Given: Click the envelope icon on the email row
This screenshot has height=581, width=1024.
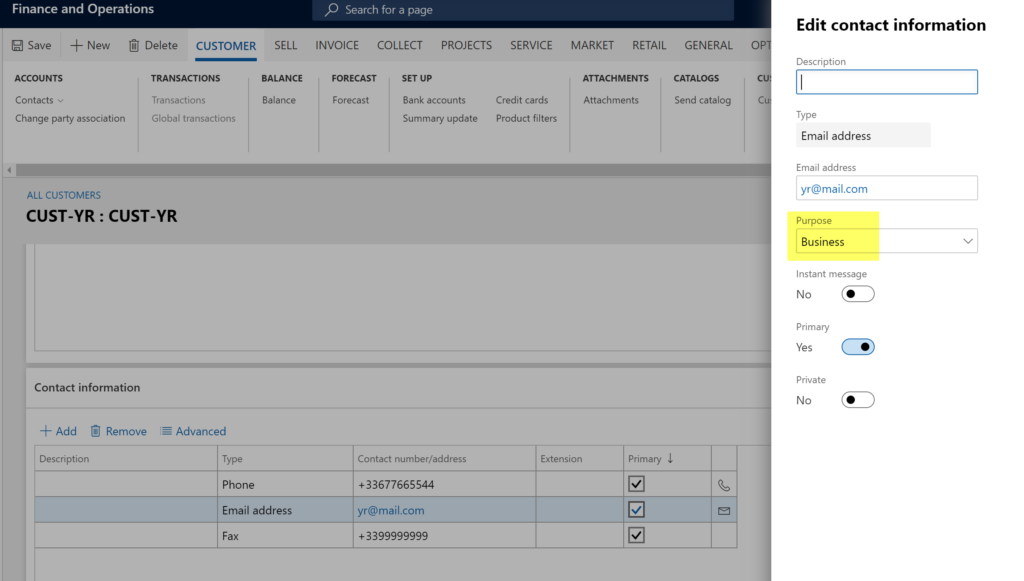Looking at the screenshot, I should [724, 509].
